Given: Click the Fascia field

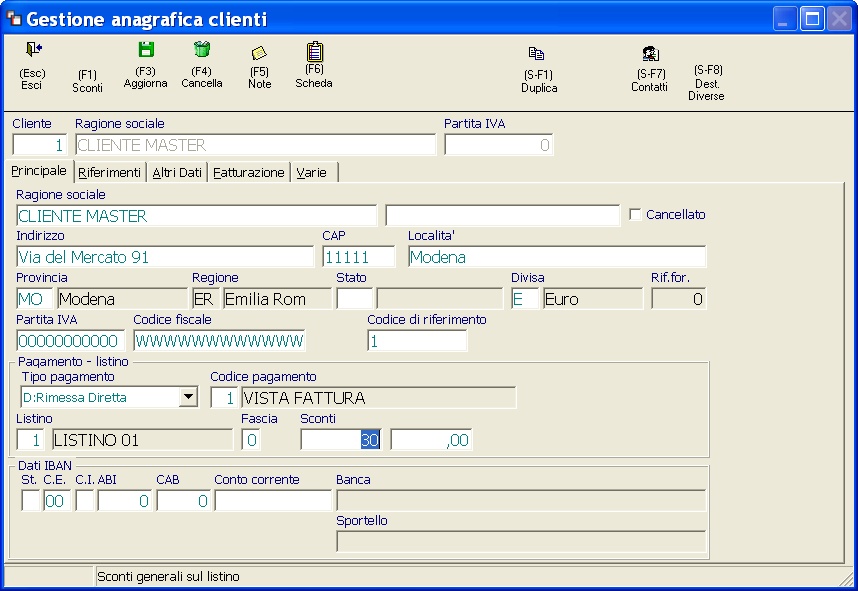Looking at the screenshot, I should click(251, 440).
